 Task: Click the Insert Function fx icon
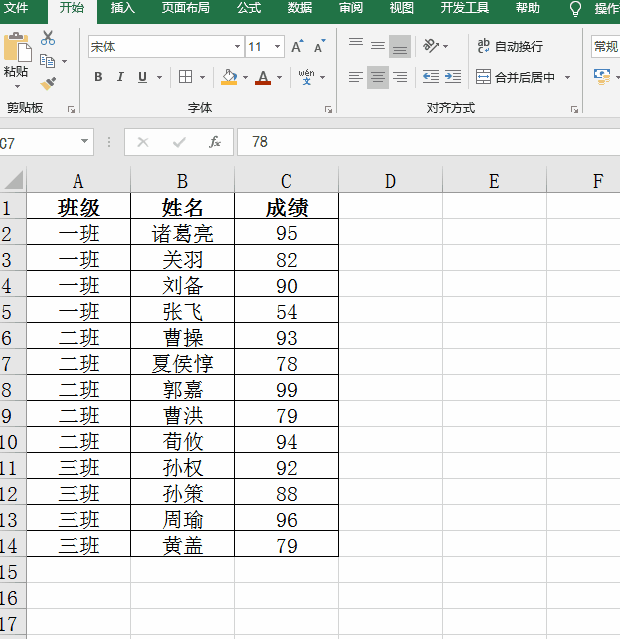pos(214,142)
